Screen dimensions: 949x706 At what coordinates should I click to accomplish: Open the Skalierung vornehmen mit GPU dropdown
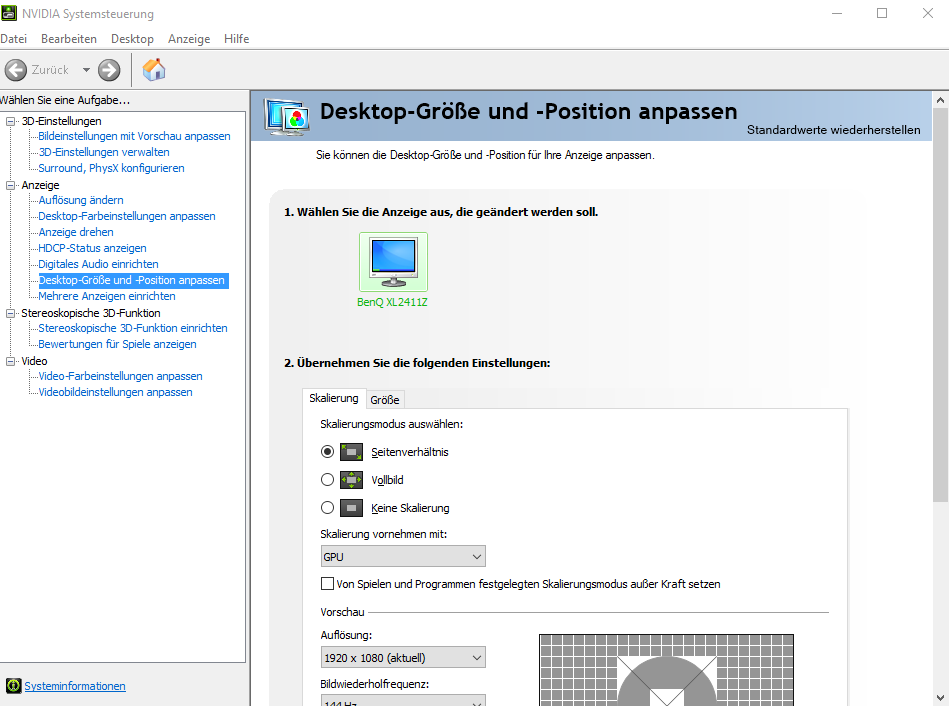click(403, 556)
